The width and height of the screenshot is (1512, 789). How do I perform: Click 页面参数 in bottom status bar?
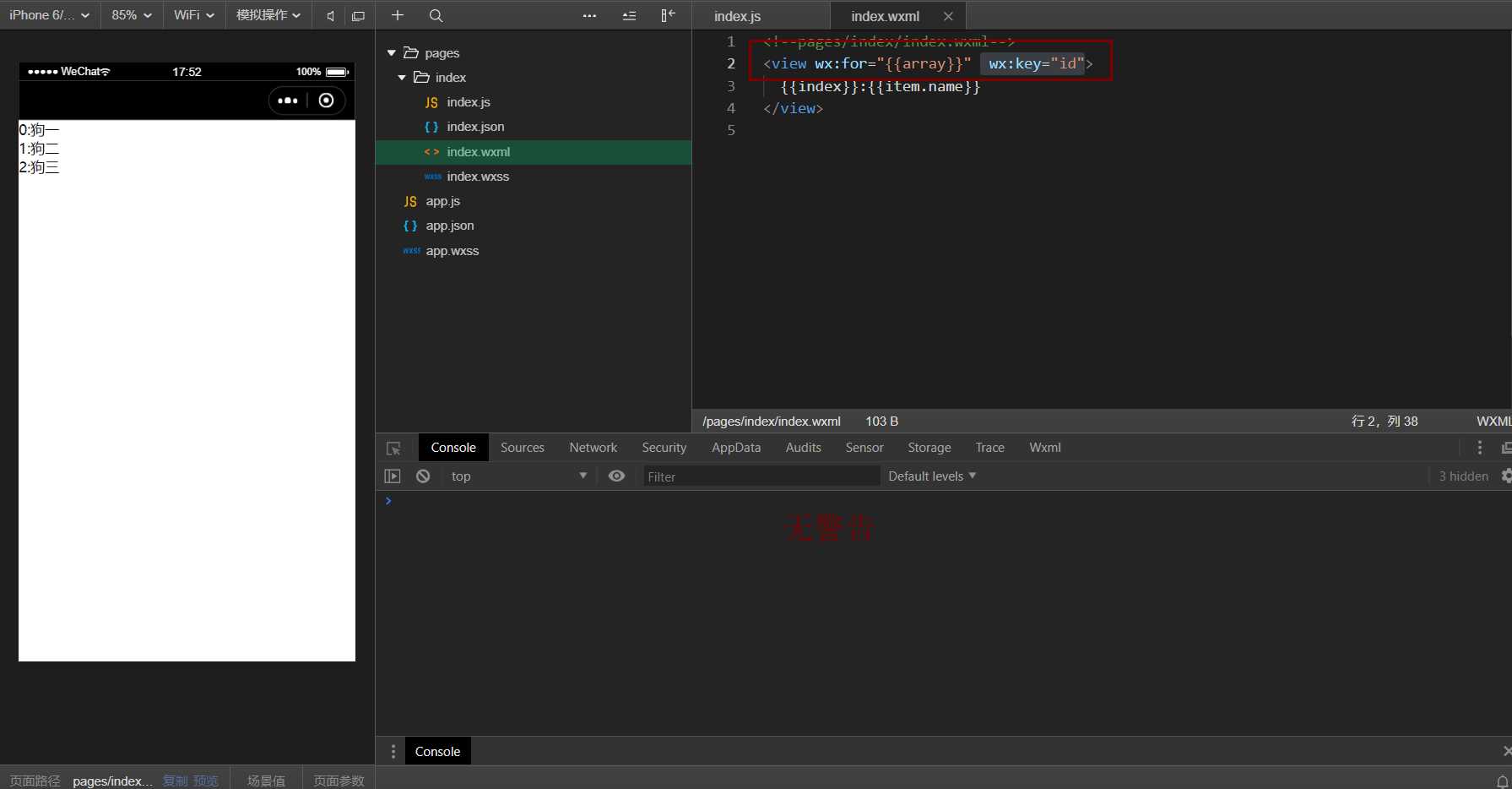(339, 781)
